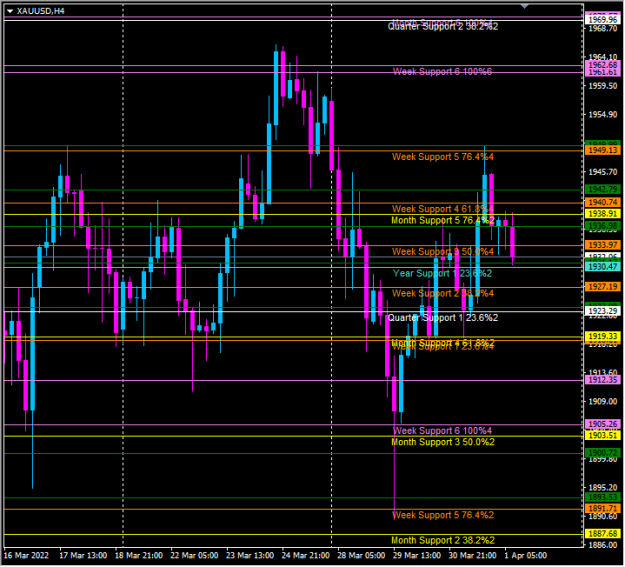Click the 1895.20 price scale value
Screen dimensions: 625x567
603,488
